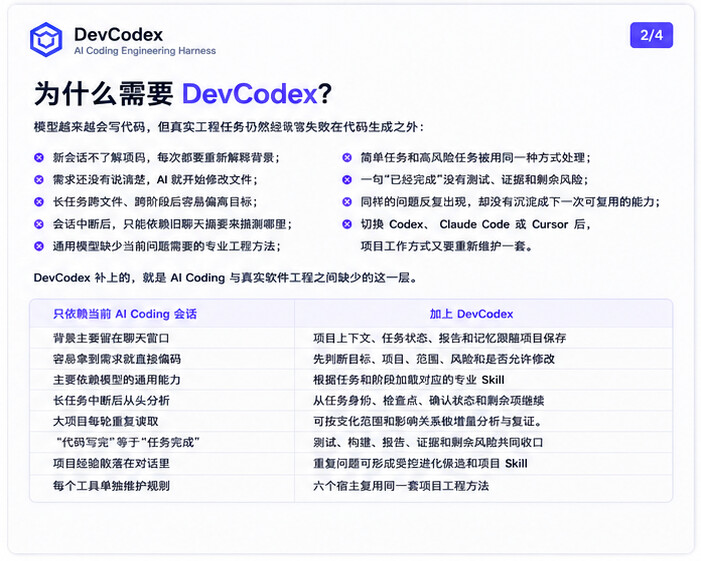Select bullet text 一句"已经完成"没有测试、证据和剩余风险

point(474,180)
